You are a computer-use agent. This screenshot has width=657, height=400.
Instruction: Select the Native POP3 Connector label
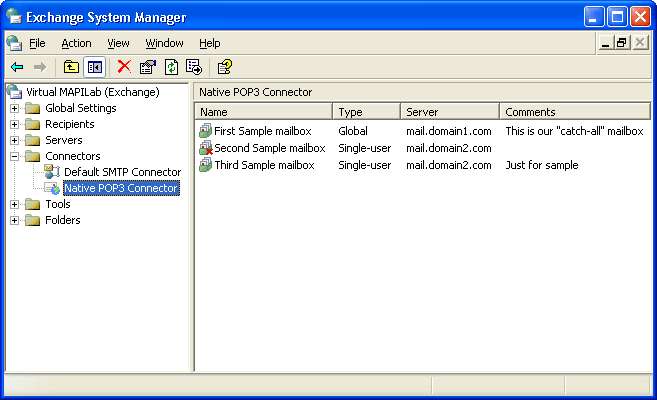pos(122,188)
